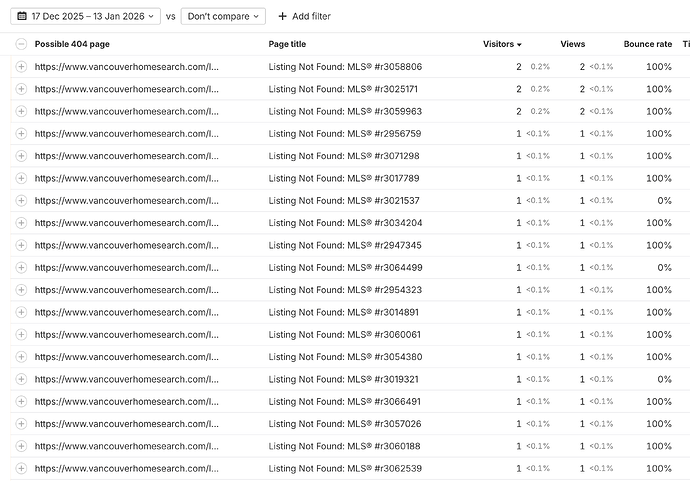Image resolution: width=690 pixels, height=481 pixels.
Task: Select title Listing Not Found: MLS® #r2954323
Action: pos(345,290)
